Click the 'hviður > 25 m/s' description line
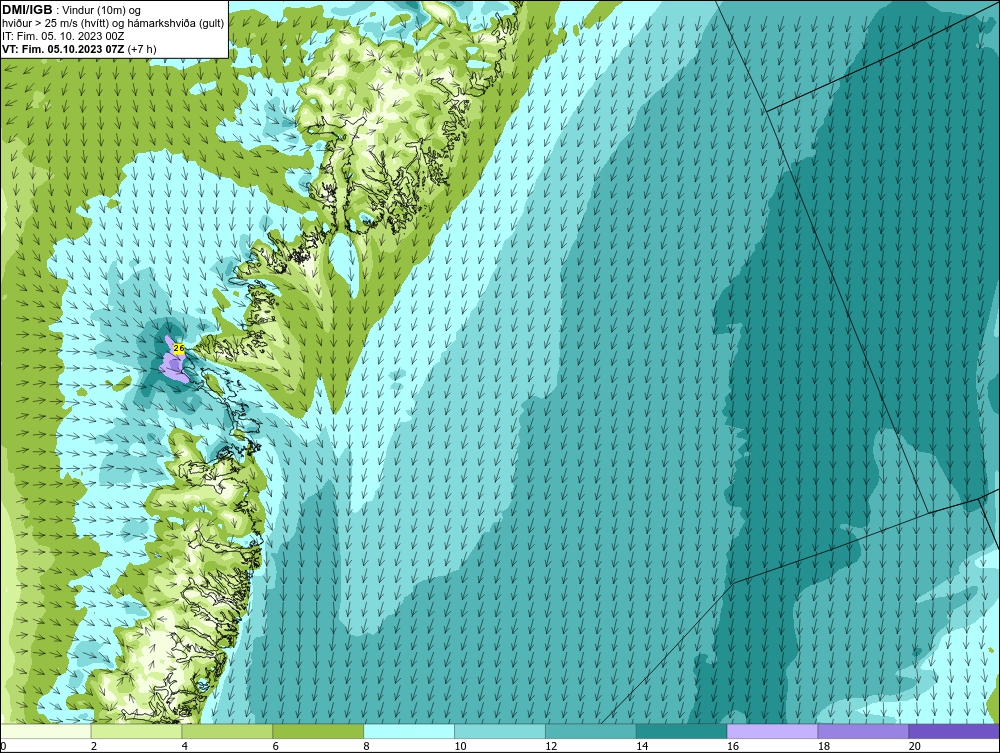The image size is (1000, 753). pyautogui.click(x=113, y=24)
